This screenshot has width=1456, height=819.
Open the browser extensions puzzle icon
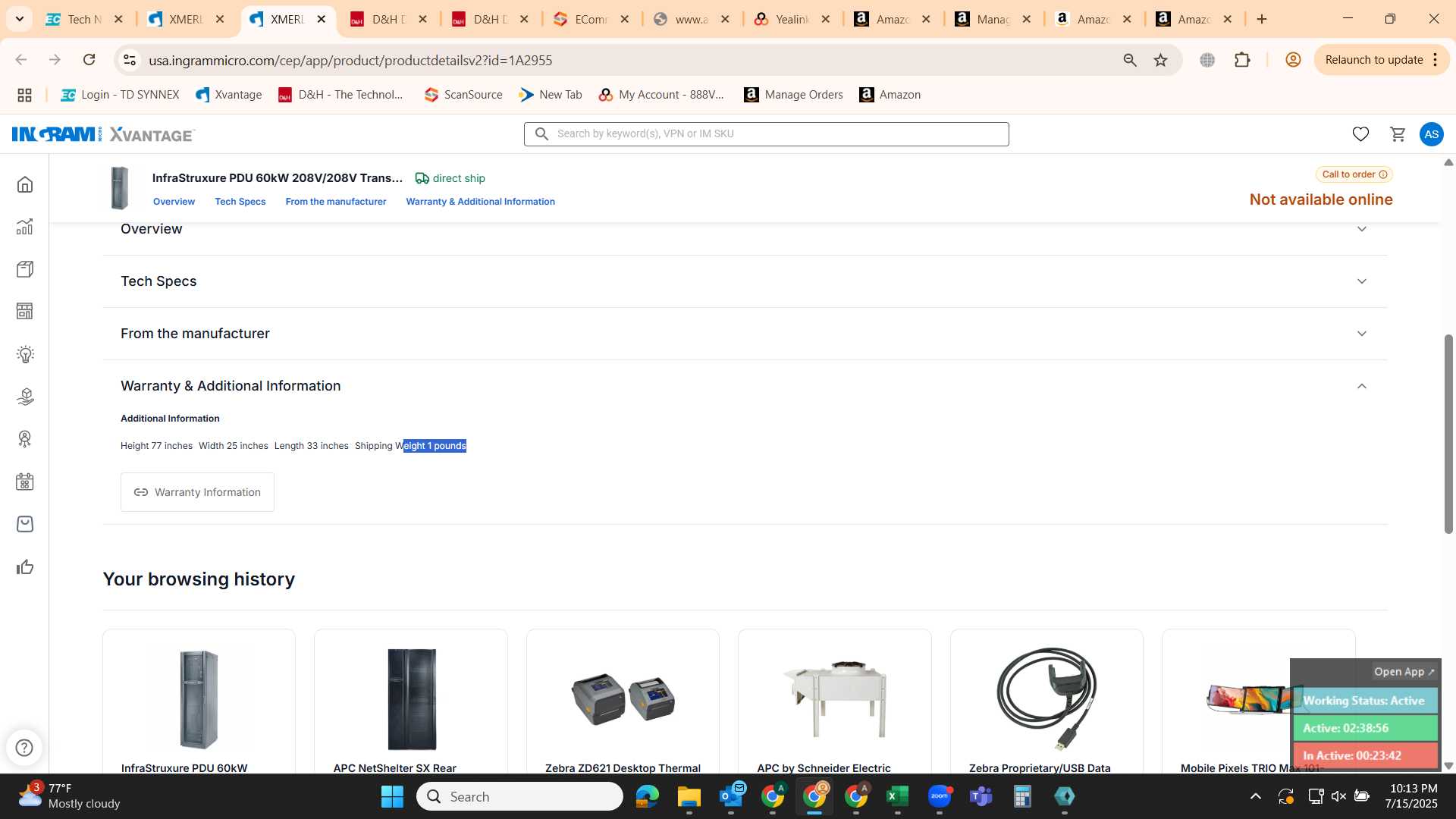1242,60
